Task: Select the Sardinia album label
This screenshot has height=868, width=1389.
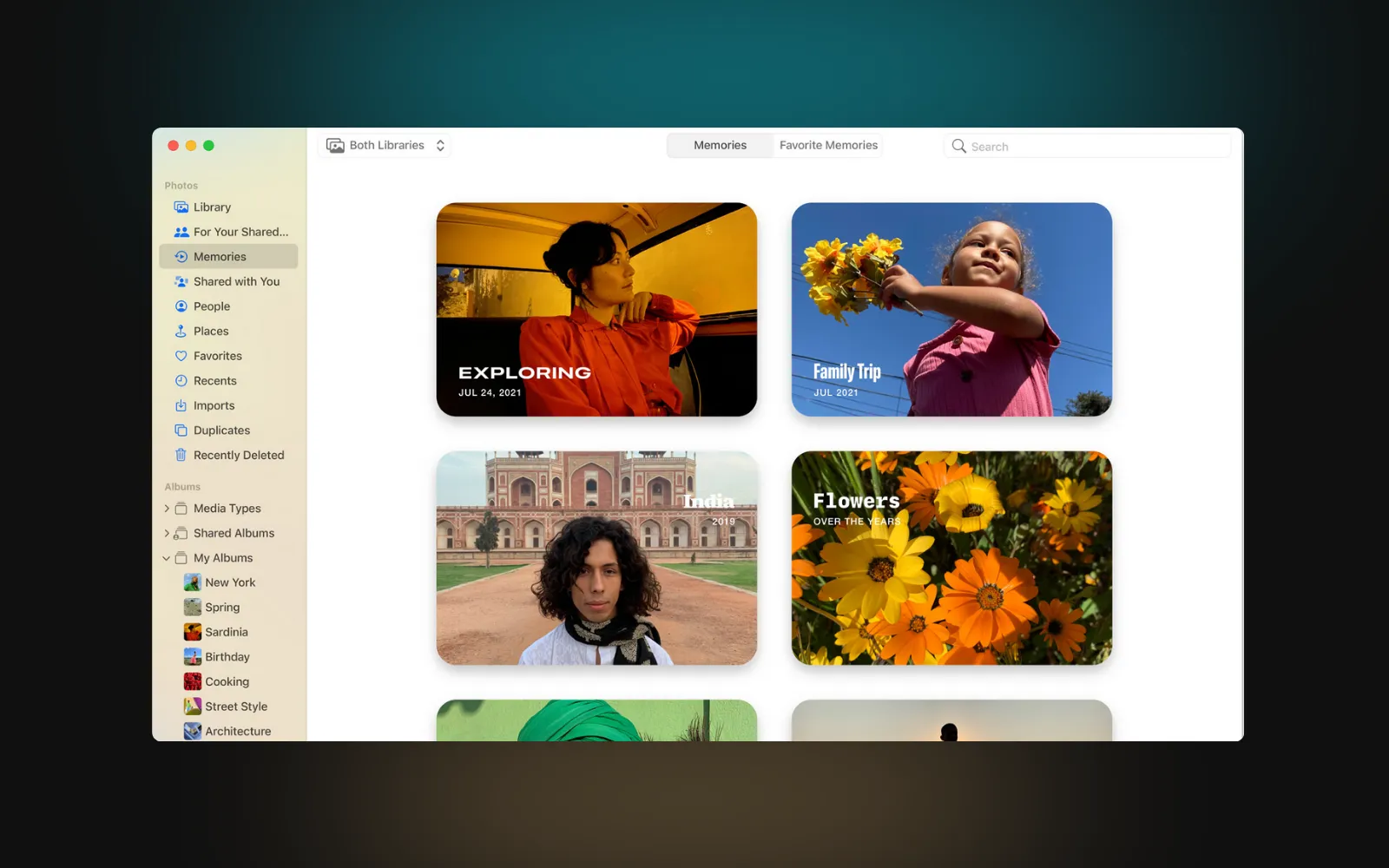Action: (x=226, y=632)
